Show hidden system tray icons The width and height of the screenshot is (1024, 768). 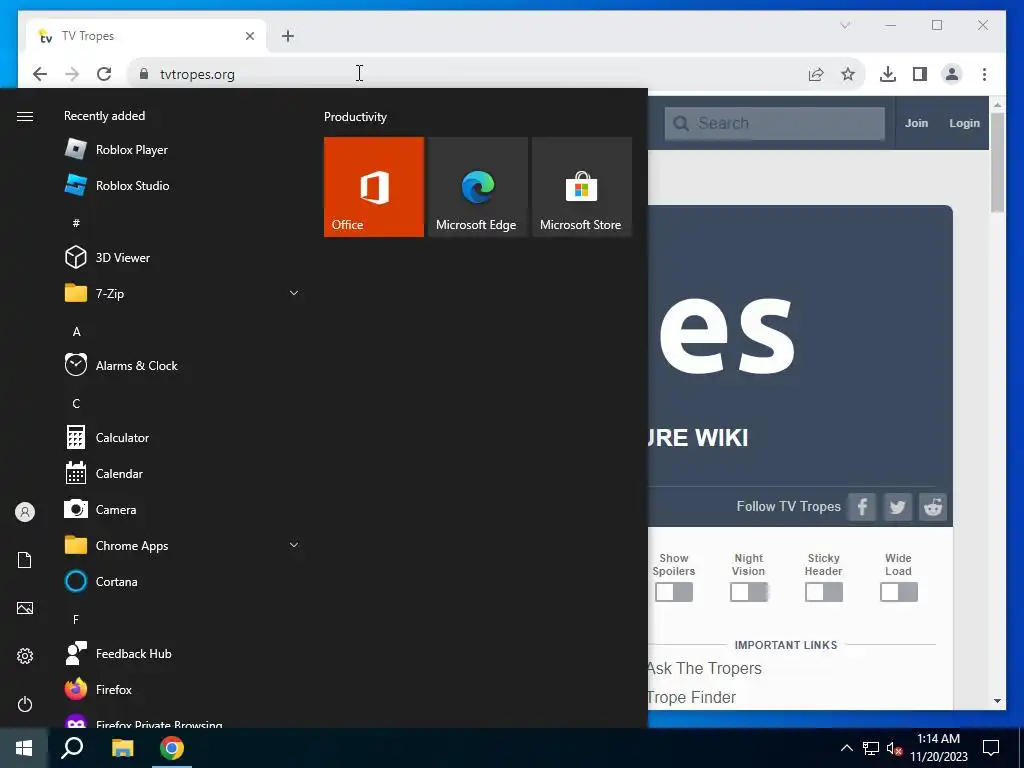(846, 748)
